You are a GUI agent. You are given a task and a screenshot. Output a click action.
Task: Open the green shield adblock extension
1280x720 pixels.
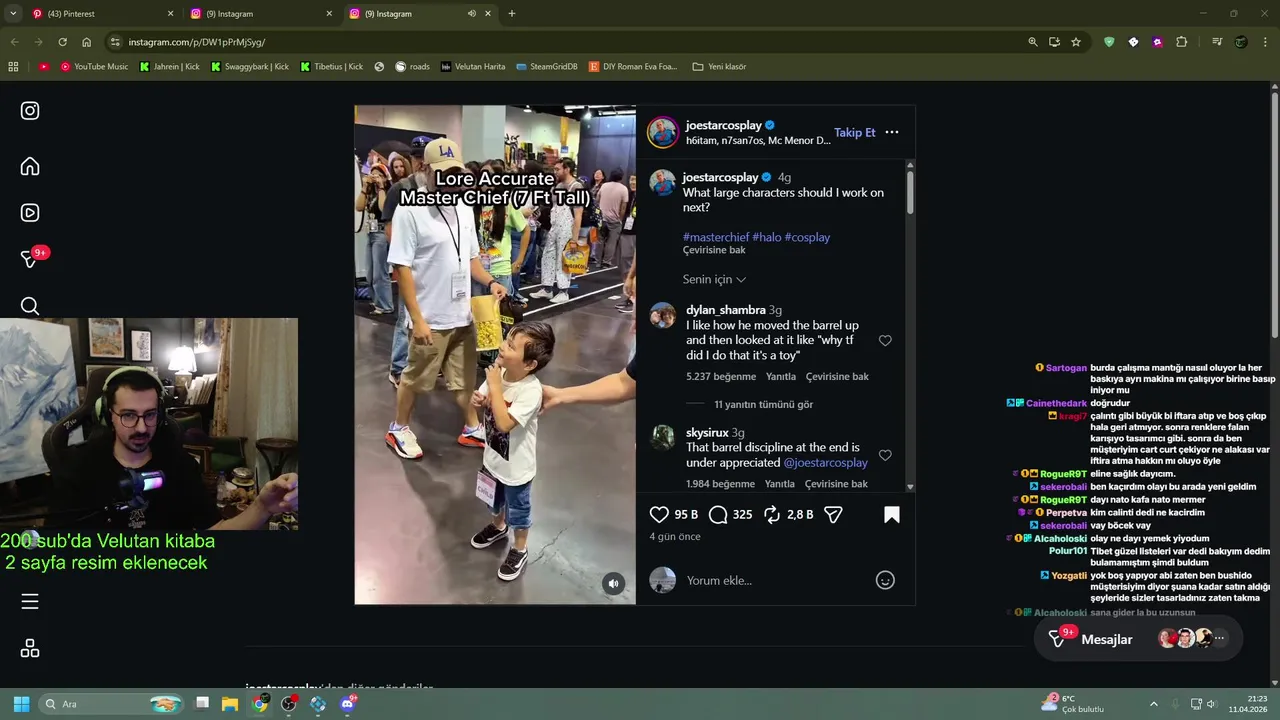pyautogui.click(x=1109, y=42)
